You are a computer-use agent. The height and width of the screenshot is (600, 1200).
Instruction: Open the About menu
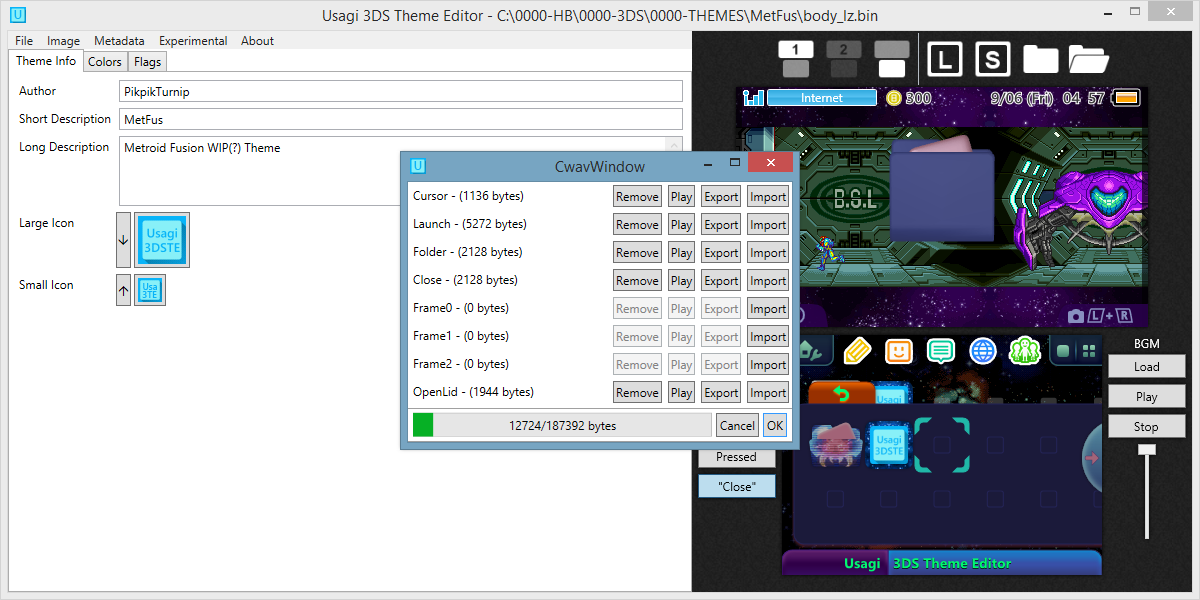point(257,41)
